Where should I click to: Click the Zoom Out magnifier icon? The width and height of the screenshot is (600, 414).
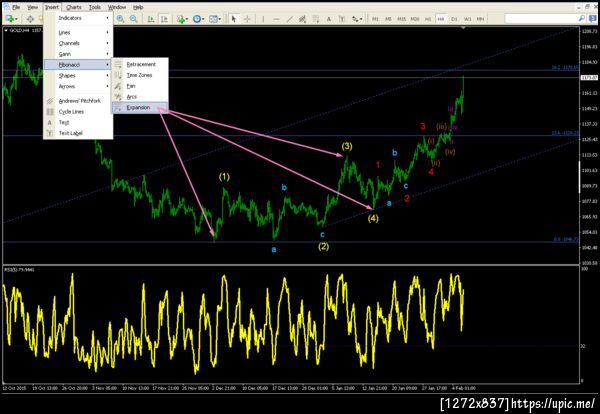[134, 19]
